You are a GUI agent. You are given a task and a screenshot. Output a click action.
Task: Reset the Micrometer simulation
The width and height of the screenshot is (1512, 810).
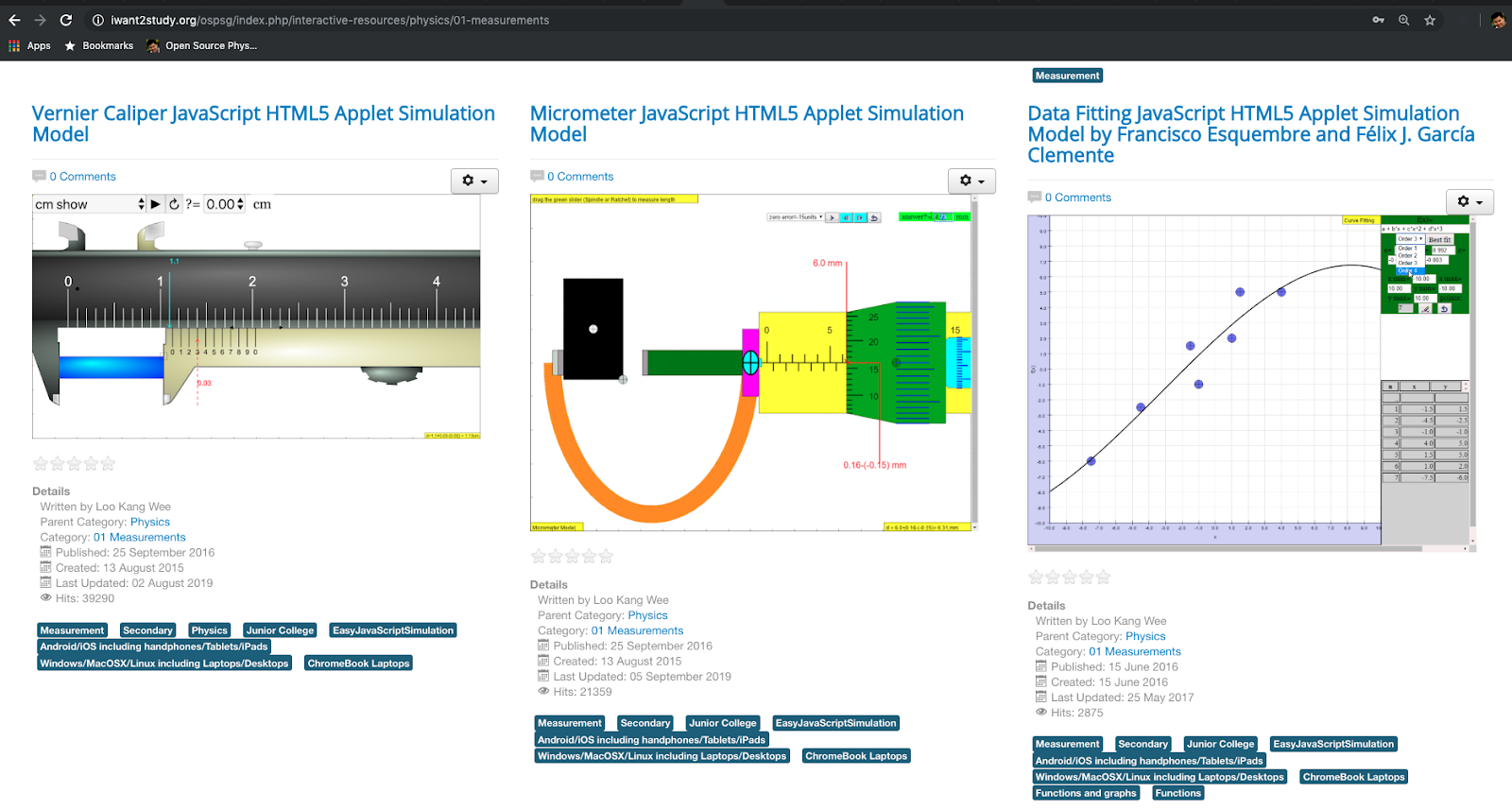(x=875, y=217)
